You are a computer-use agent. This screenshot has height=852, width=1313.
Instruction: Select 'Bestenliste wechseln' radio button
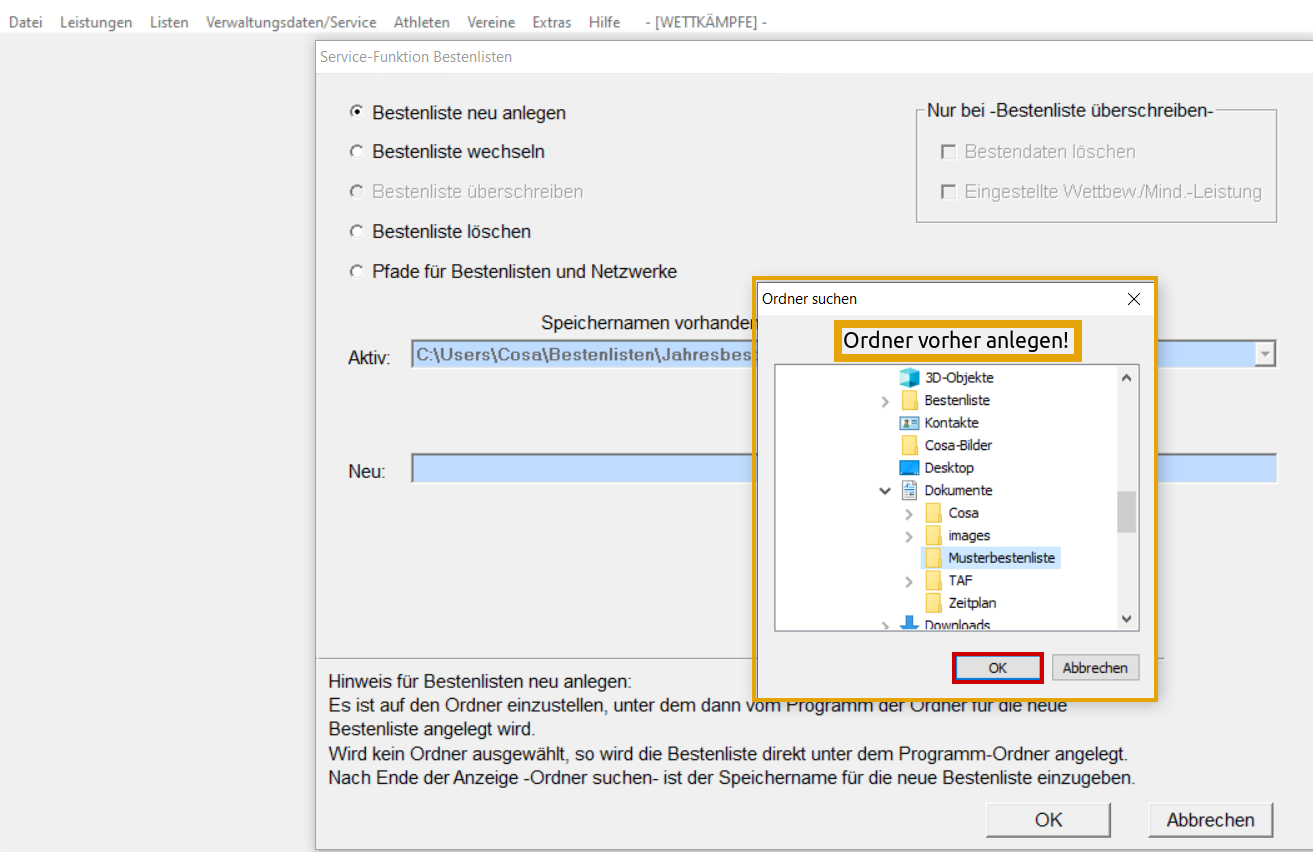point(356,152)
